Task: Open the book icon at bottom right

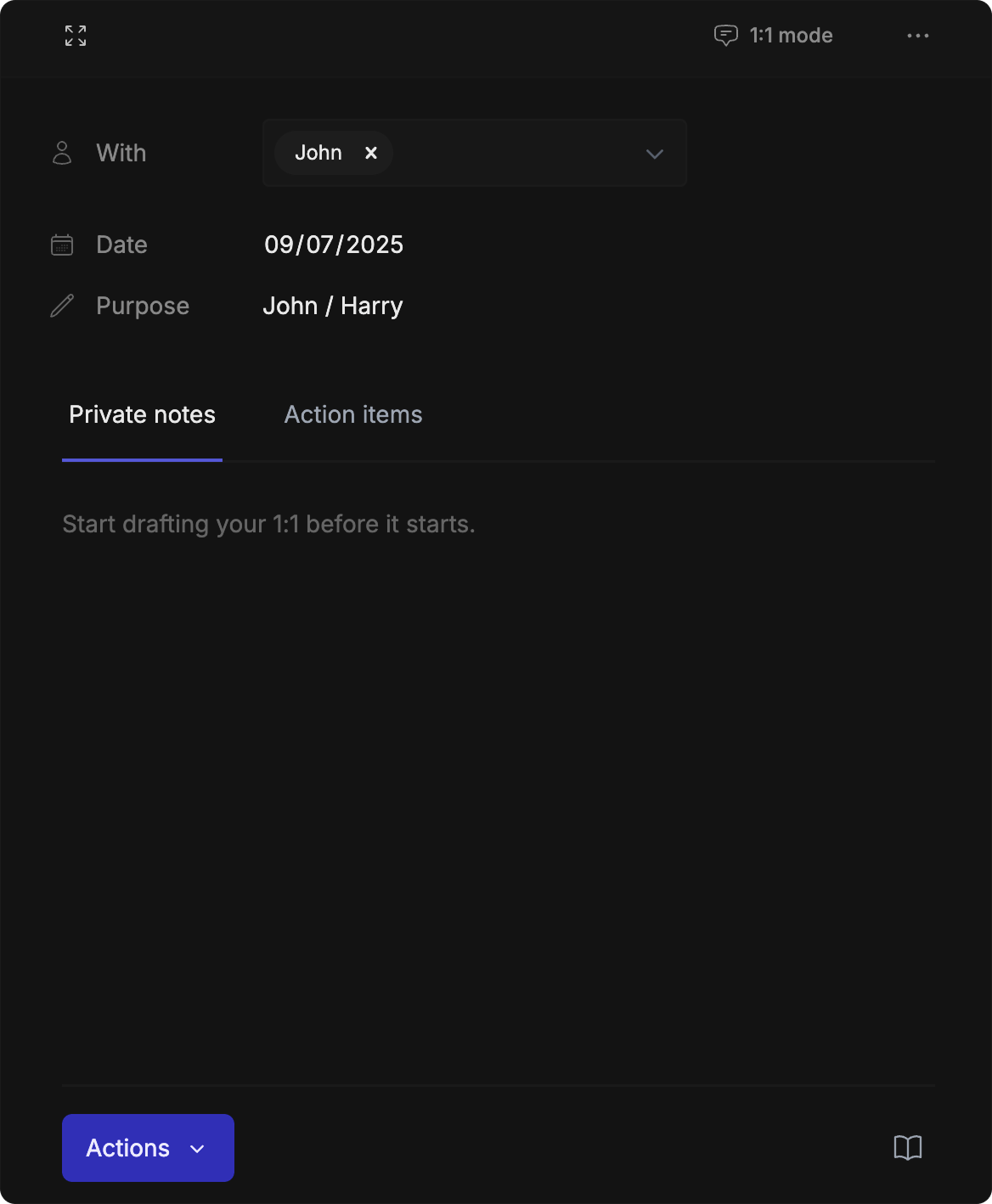Action: pos(907,1148)
